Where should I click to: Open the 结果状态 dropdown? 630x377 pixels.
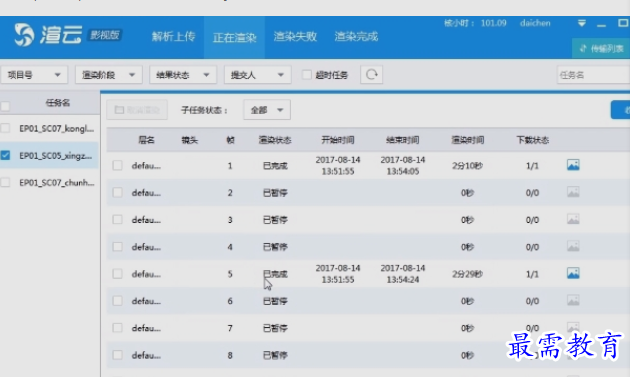click(183, 75)
